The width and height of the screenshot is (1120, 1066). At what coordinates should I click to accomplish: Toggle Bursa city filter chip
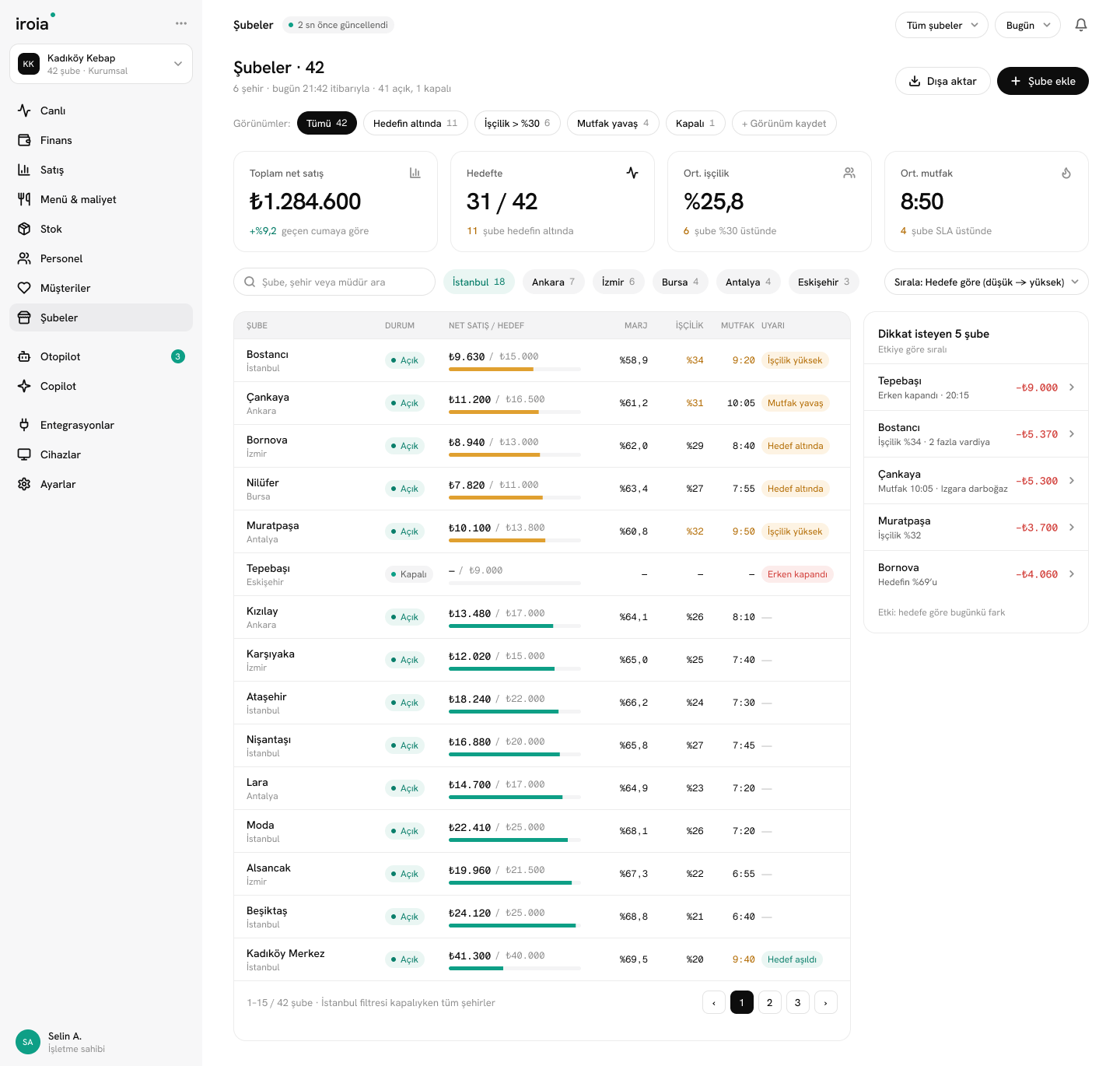click(x=681, y=282)
